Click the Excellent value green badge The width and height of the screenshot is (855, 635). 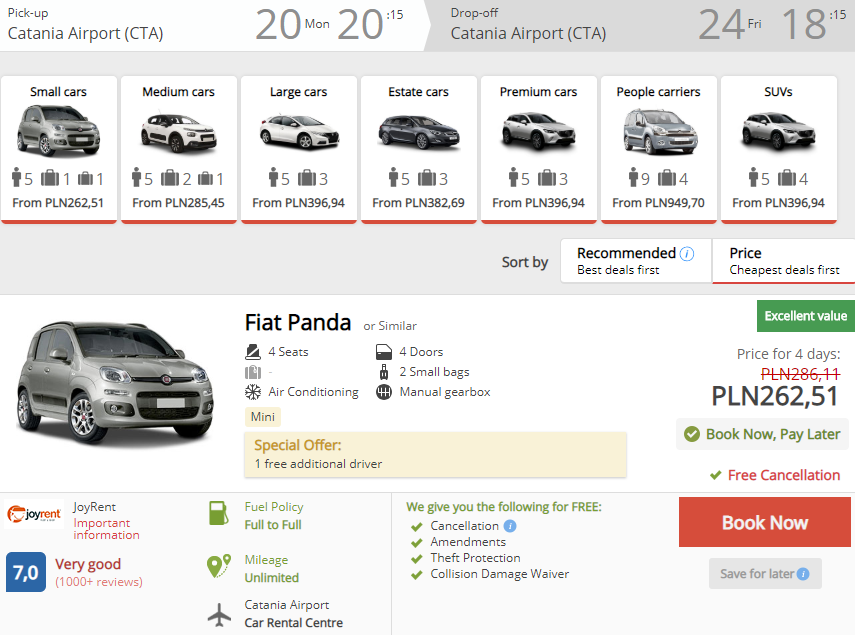click(x=805, y=316)
